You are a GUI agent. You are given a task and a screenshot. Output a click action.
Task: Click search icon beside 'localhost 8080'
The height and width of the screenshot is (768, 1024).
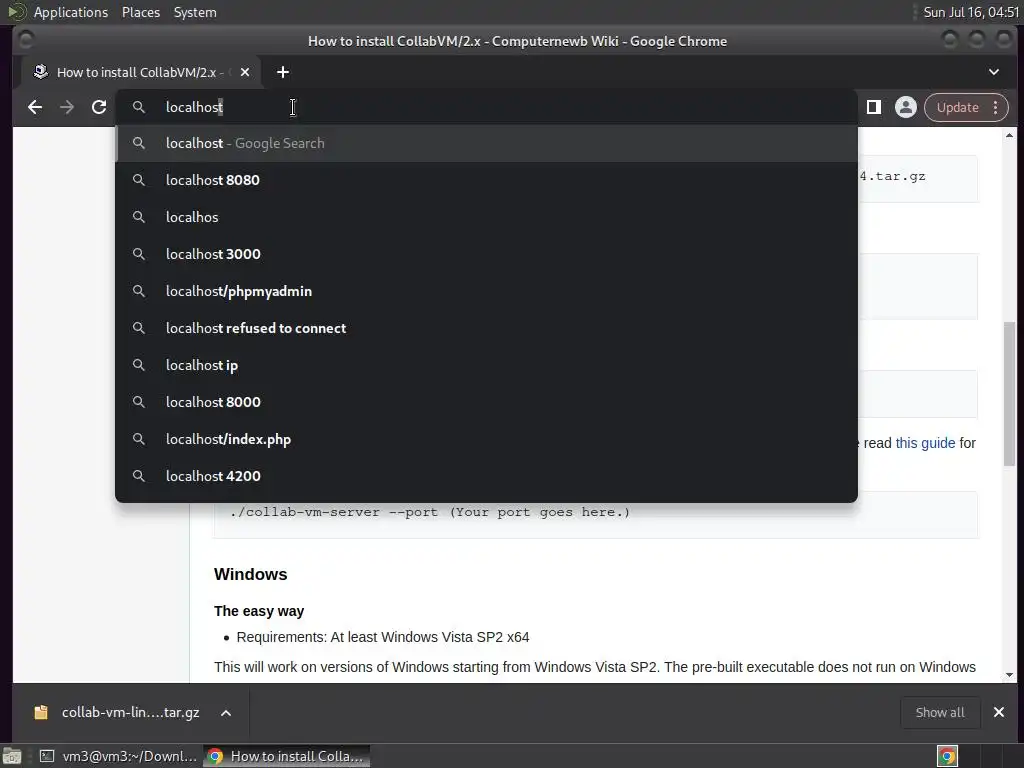coord(138,180)
